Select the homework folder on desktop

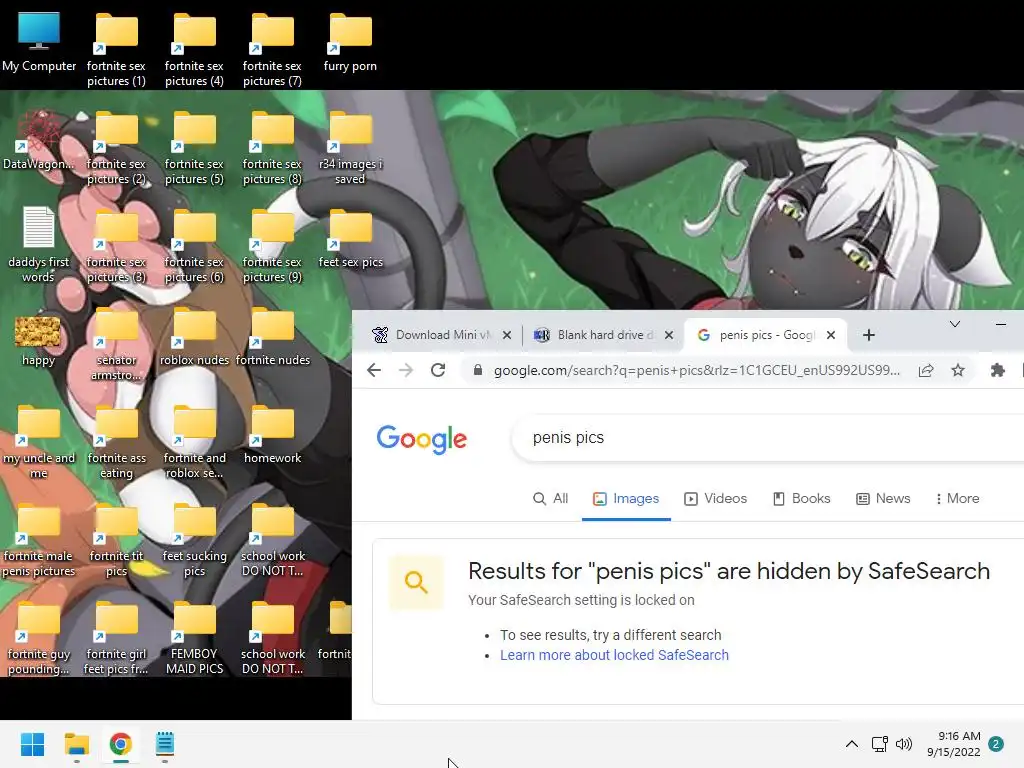pos(272,434)
